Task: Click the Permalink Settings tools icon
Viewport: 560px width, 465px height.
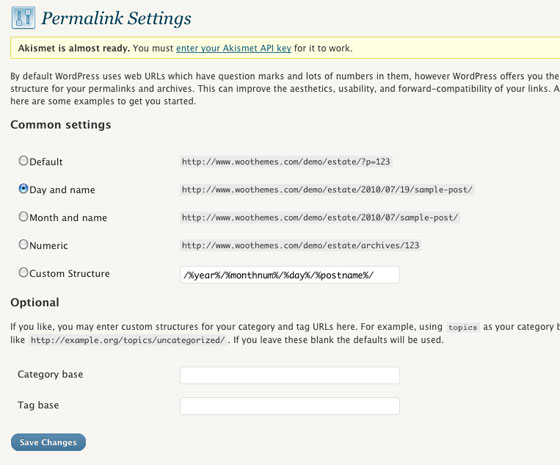Action: coord(23,18)
